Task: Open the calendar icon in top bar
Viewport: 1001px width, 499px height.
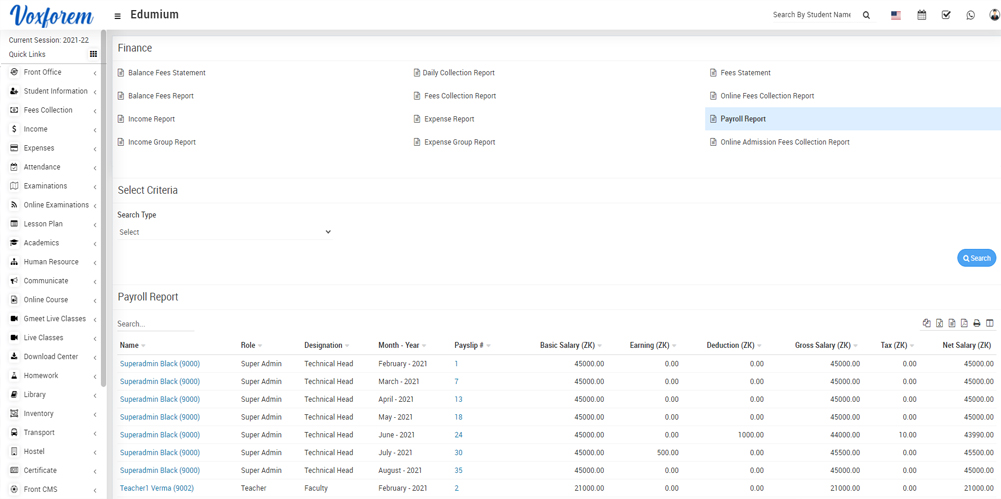Action: pyautogui.click(x=921, y=15)
